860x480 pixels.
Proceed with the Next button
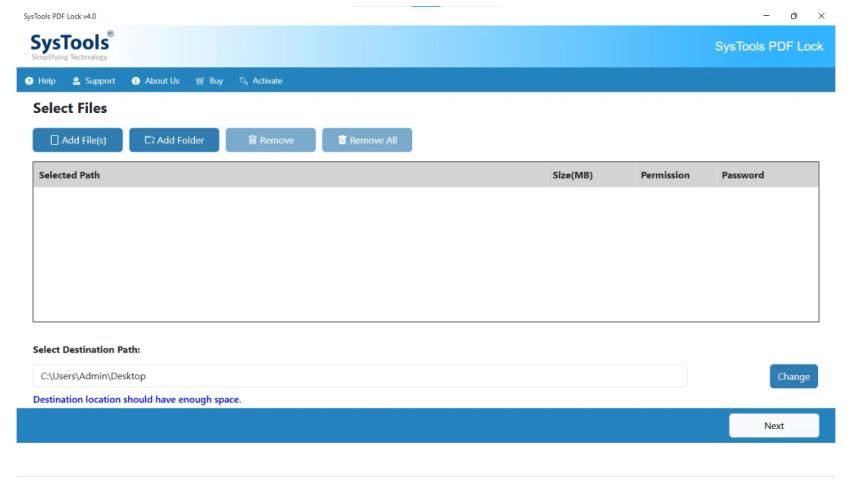(773, 425)
